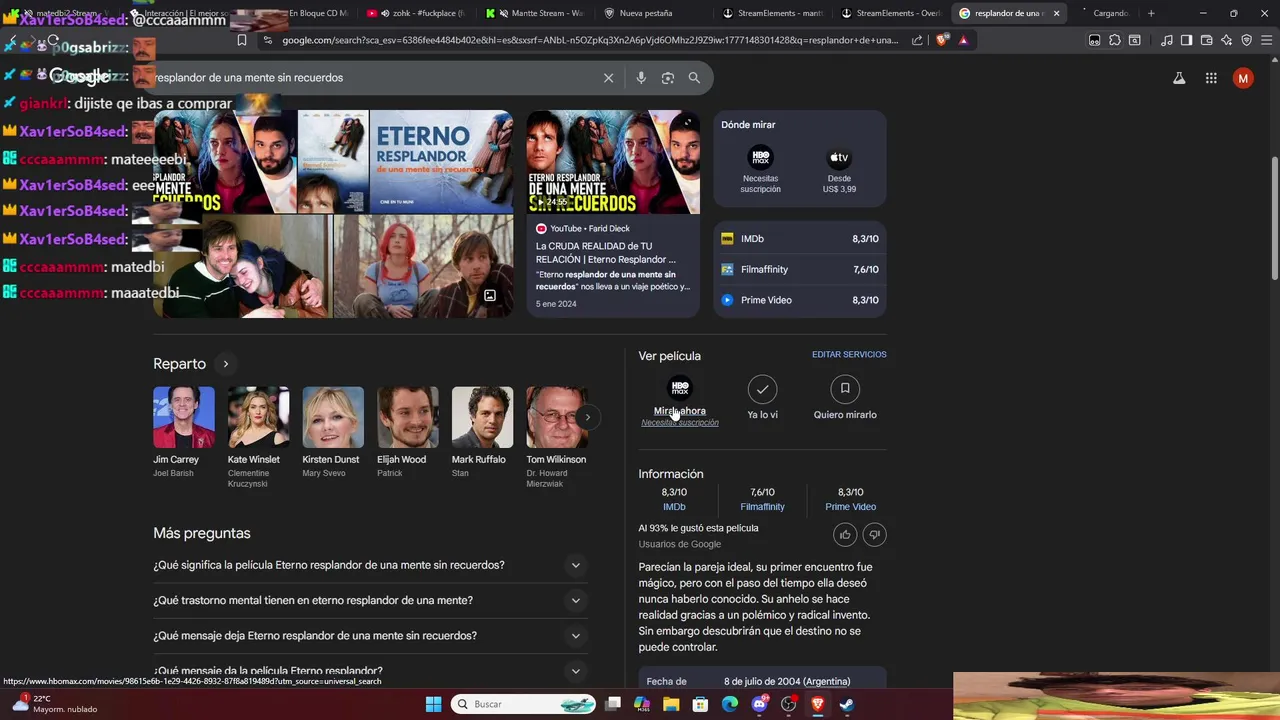Switch to zohk #fuckplace YouTube tab
The image size is (1280, 720).
tap(418, 13)
